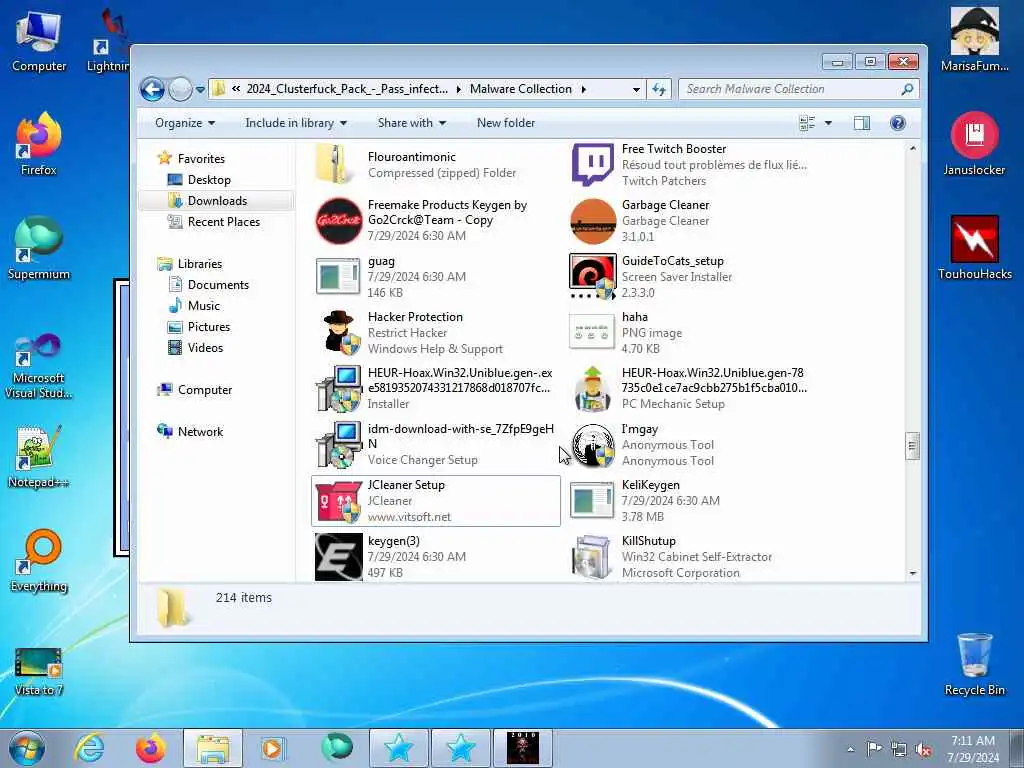Image resolution: width=1024 pixels, height=768 pixels.
Task: Click the New folder button
Action: (x=505, y=123)
